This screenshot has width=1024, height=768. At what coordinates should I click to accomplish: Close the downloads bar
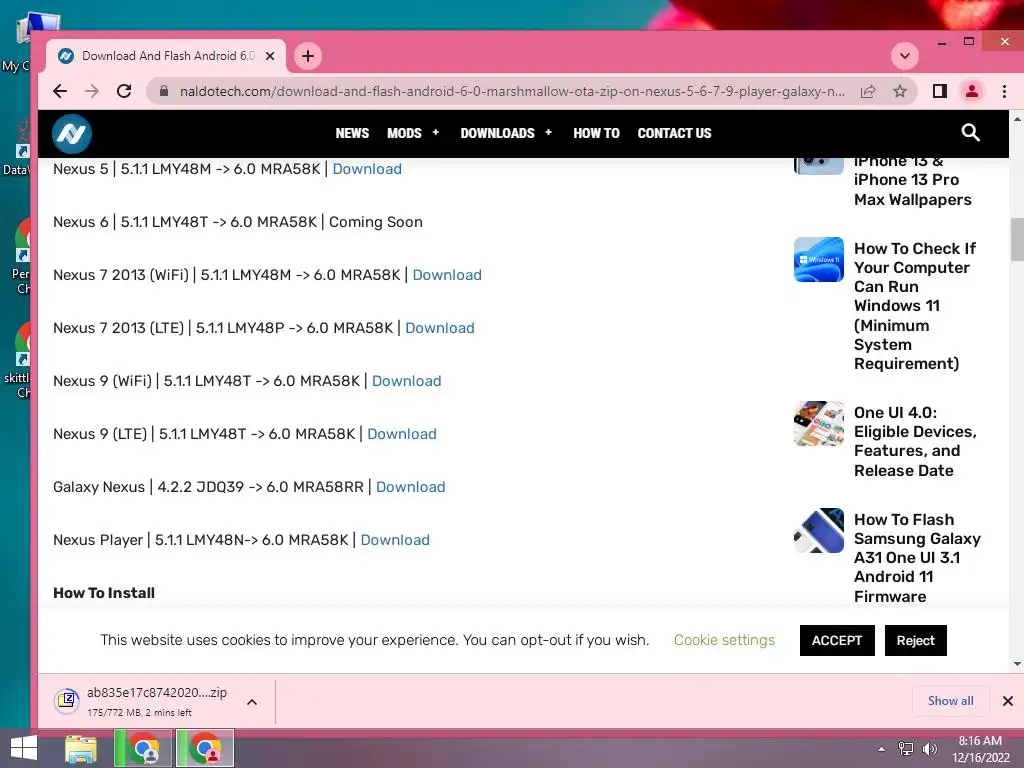1008,701
